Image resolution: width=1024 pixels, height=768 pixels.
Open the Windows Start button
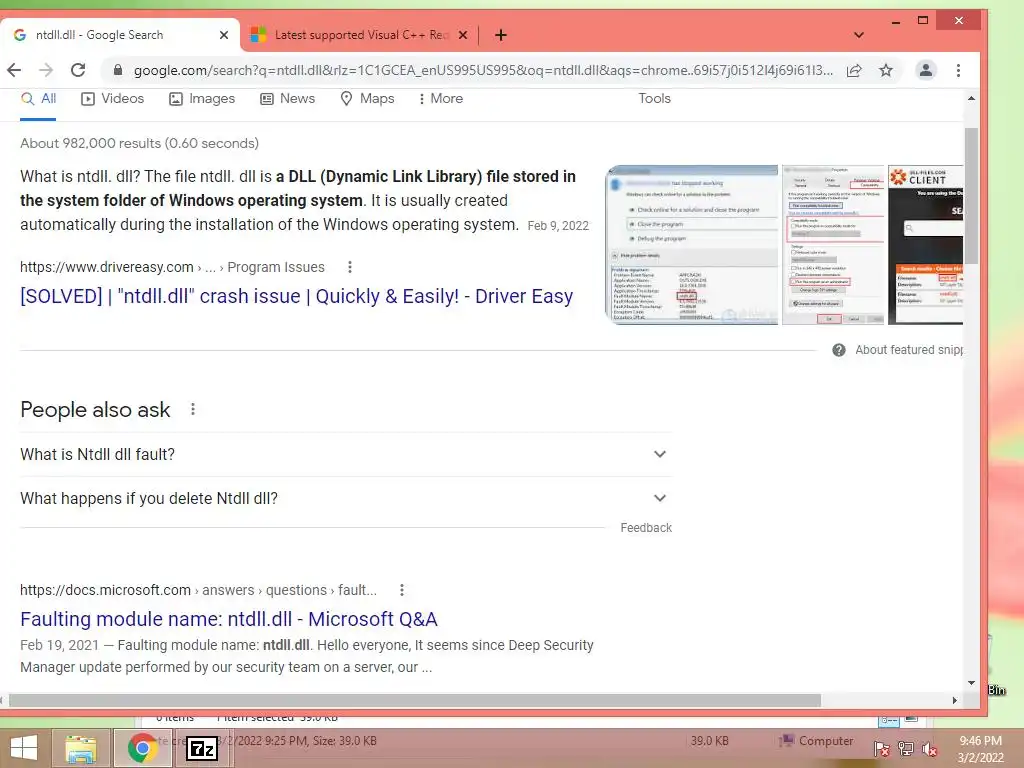pos(24,748)
